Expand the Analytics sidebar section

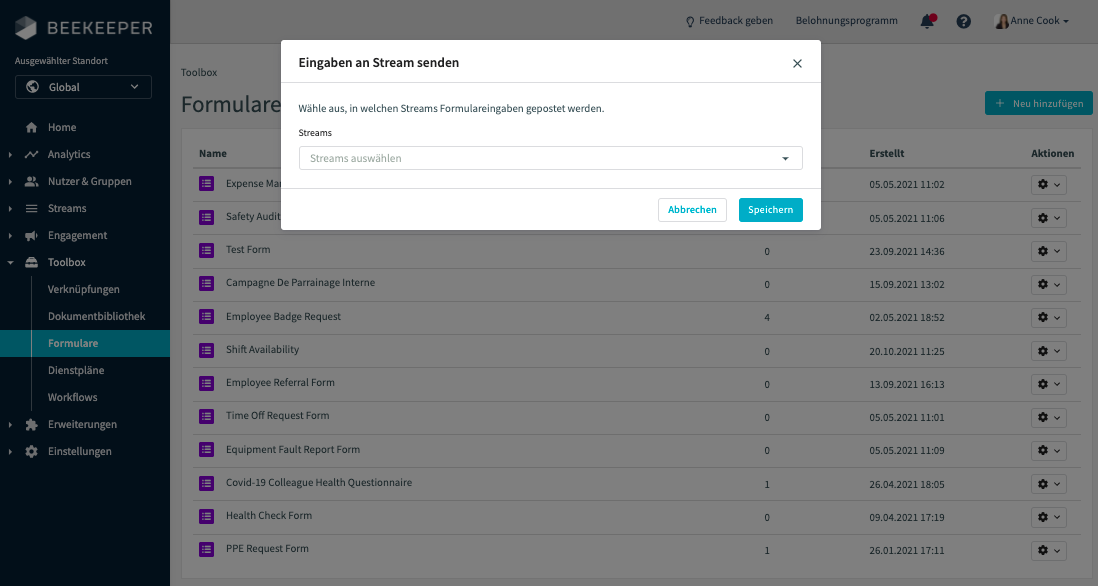click(10, 155)
